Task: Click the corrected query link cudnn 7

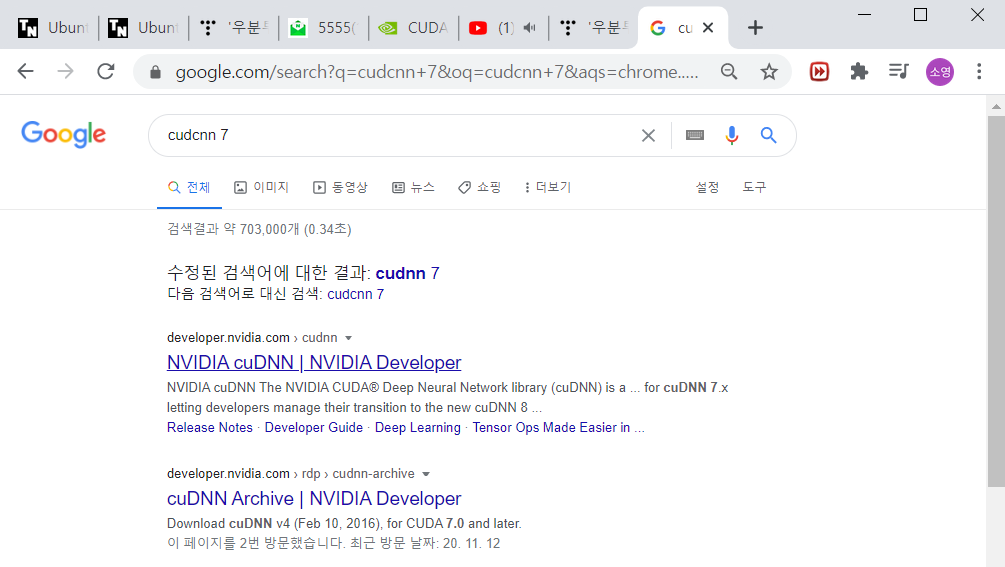Action: [x=408, y=274]
